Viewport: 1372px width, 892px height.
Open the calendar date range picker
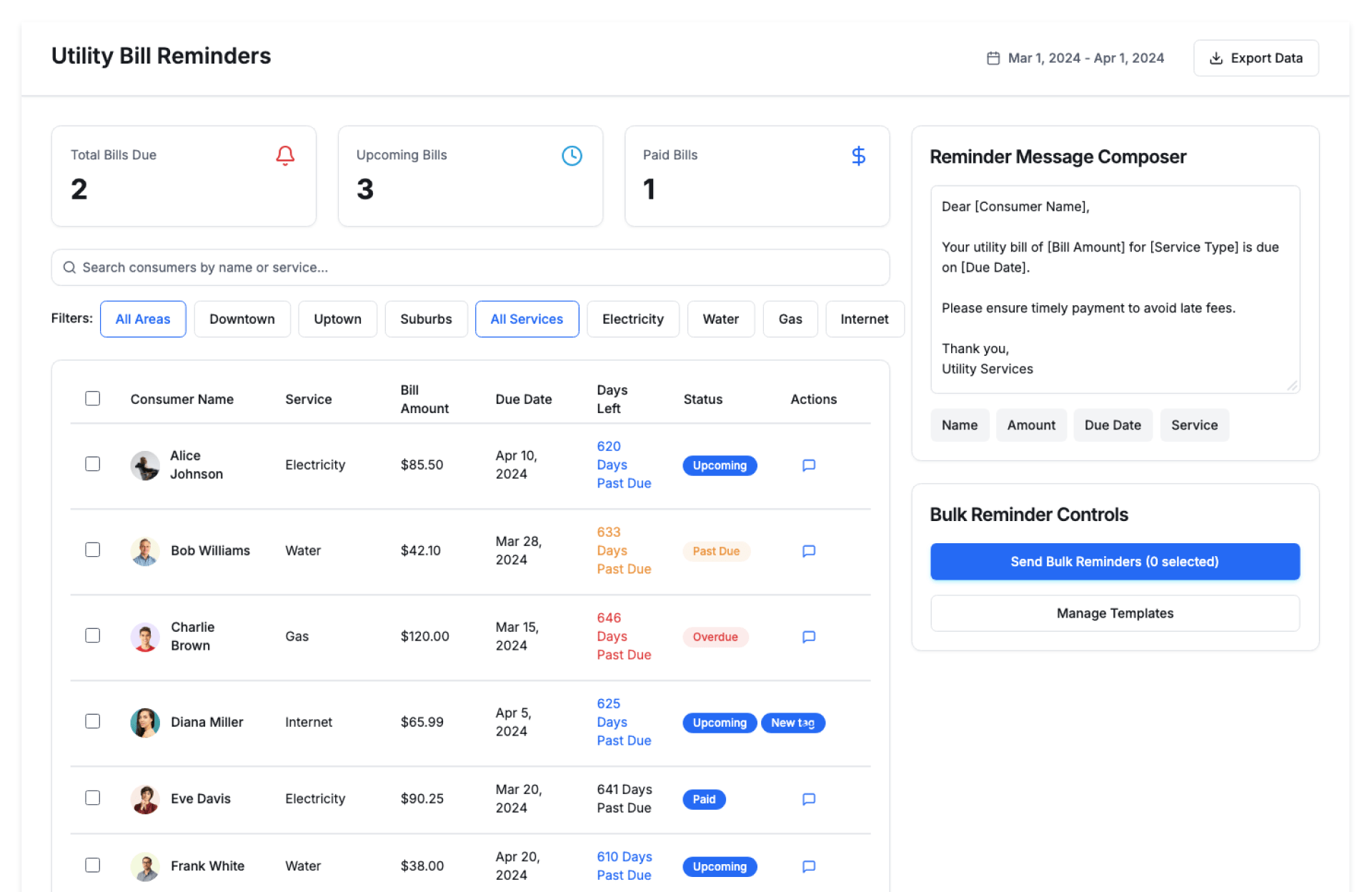1075,58
